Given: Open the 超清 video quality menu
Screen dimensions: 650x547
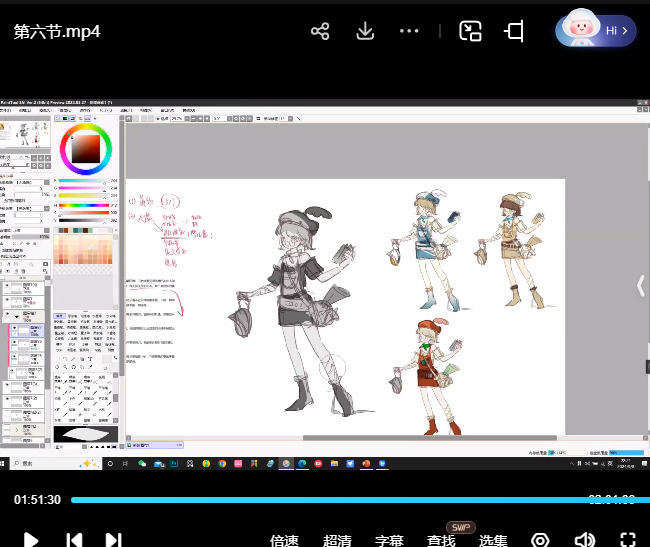Looking at the screenshot, I should pyautogui.click(x=337, y=540).
